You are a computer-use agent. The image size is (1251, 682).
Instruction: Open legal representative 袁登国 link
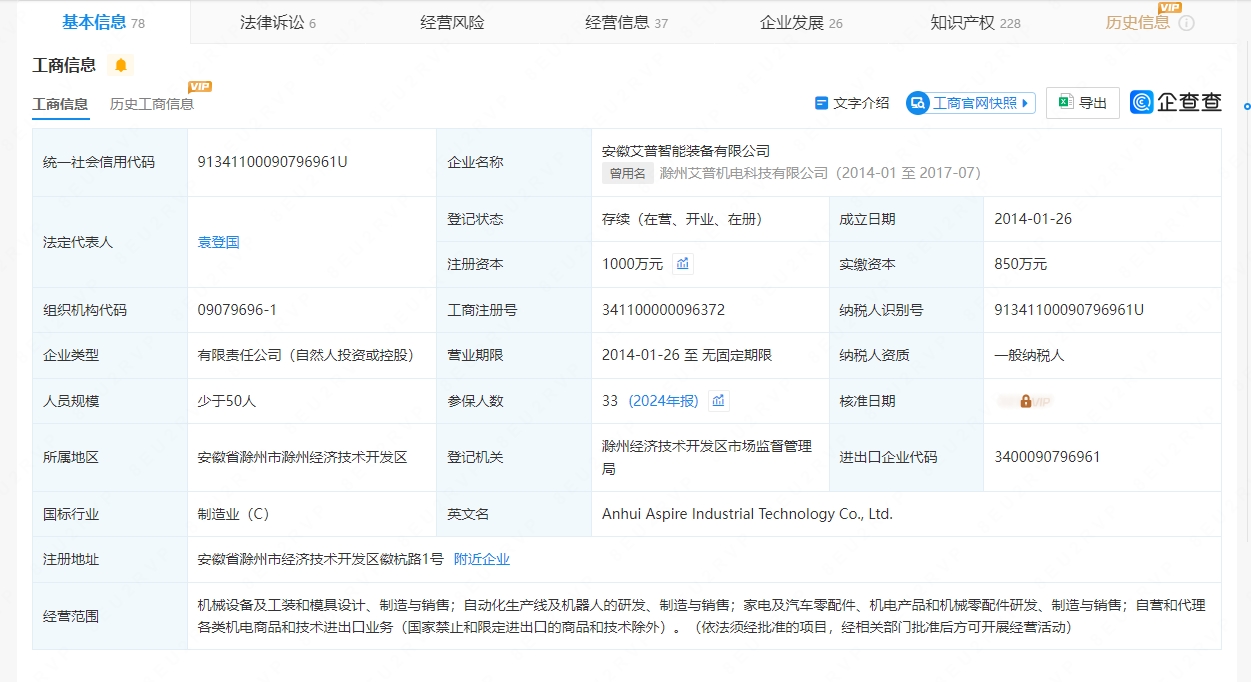tap(218, 242)
